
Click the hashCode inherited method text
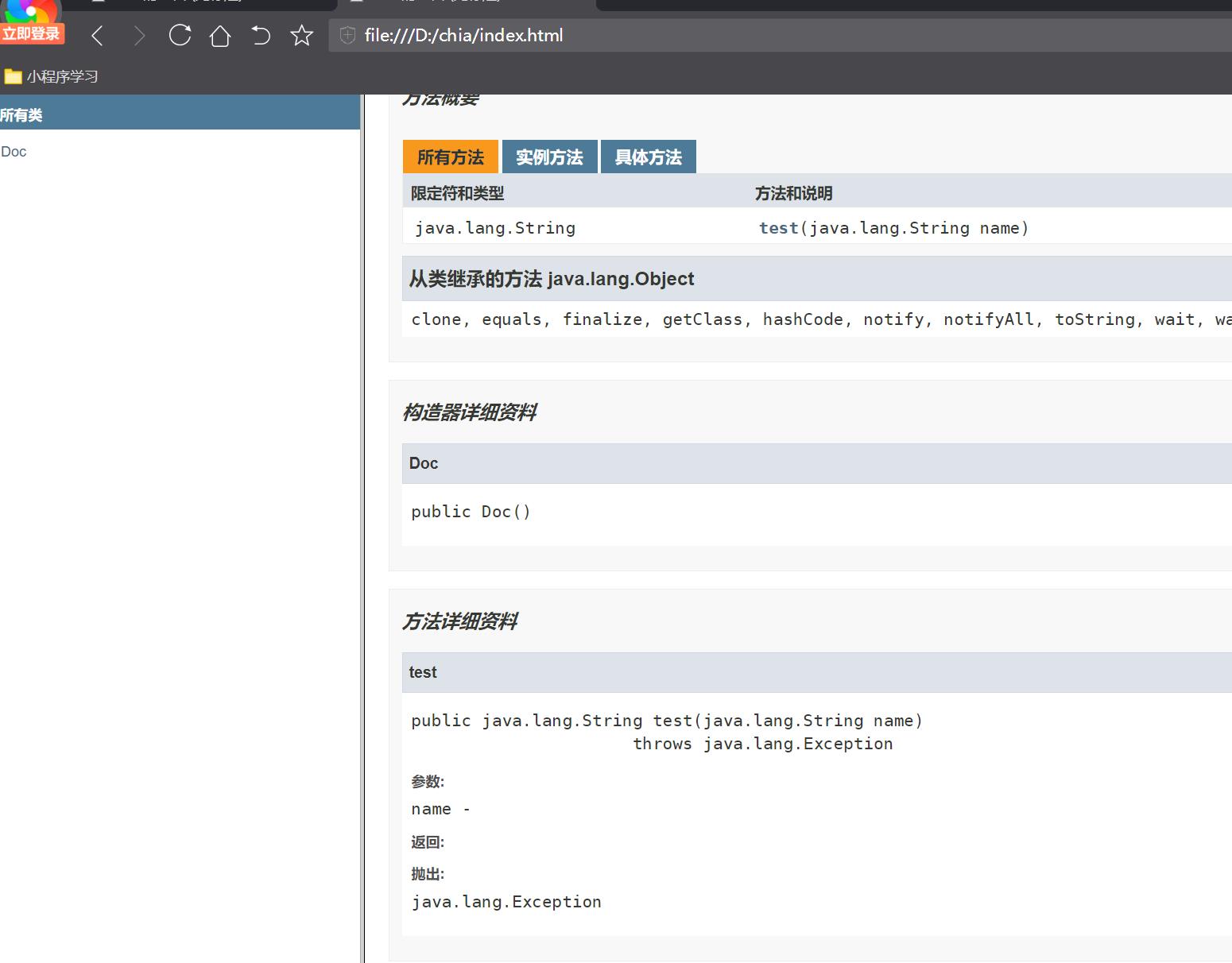803,319
